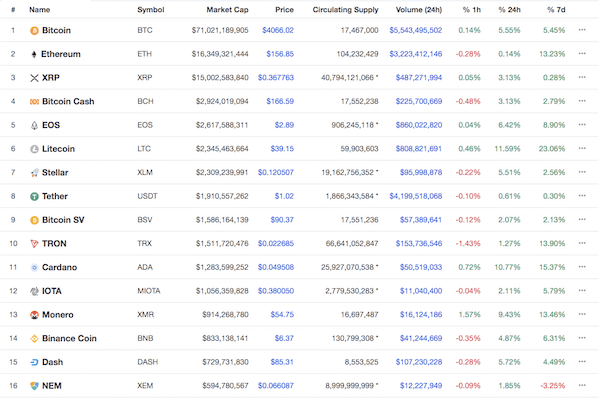Sort table by Market Cap column header
Viewport: 600px width, 398px height.
[x=227, y=10]
